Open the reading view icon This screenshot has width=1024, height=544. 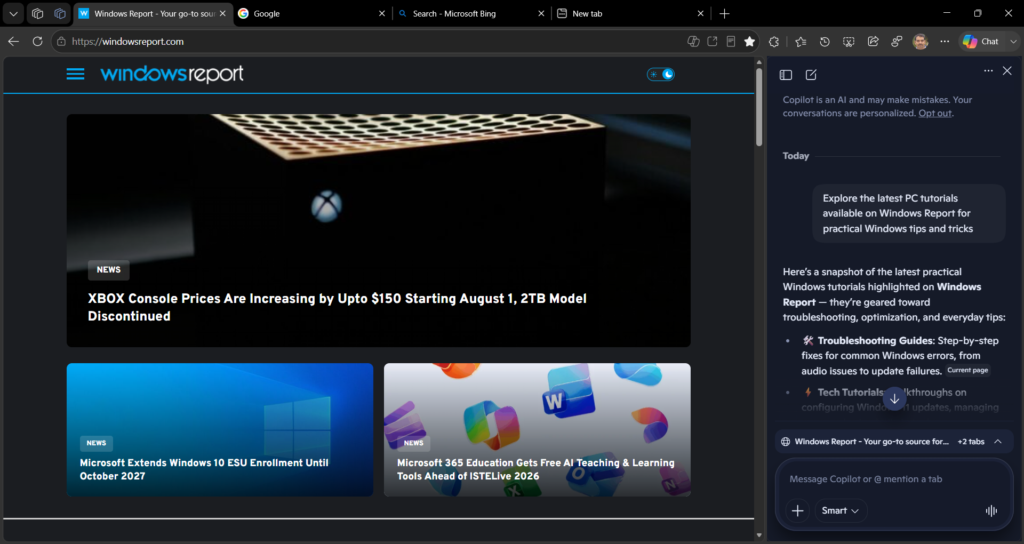coord(731,41)
